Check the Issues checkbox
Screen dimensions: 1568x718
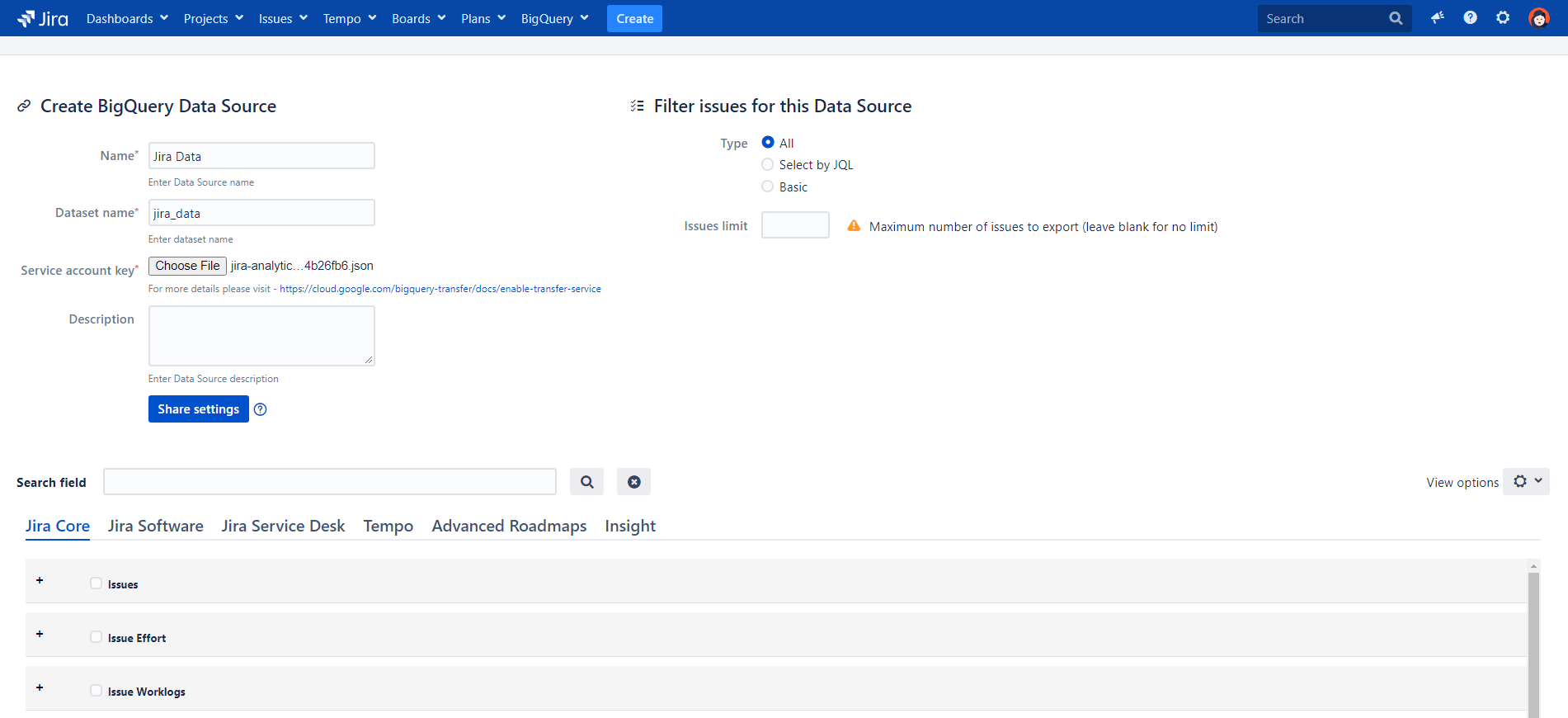tap(97, 583)
